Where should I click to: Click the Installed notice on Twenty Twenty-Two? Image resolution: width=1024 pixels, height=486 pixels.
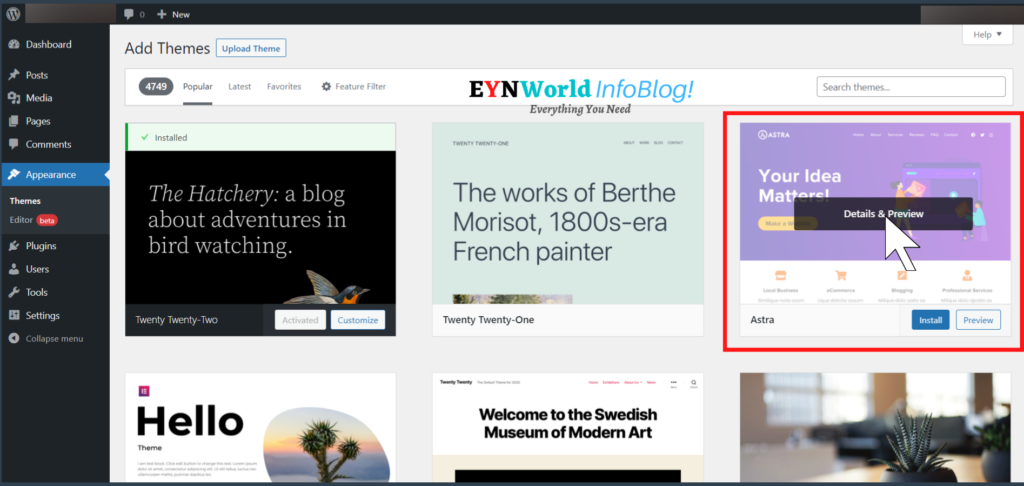261,137
